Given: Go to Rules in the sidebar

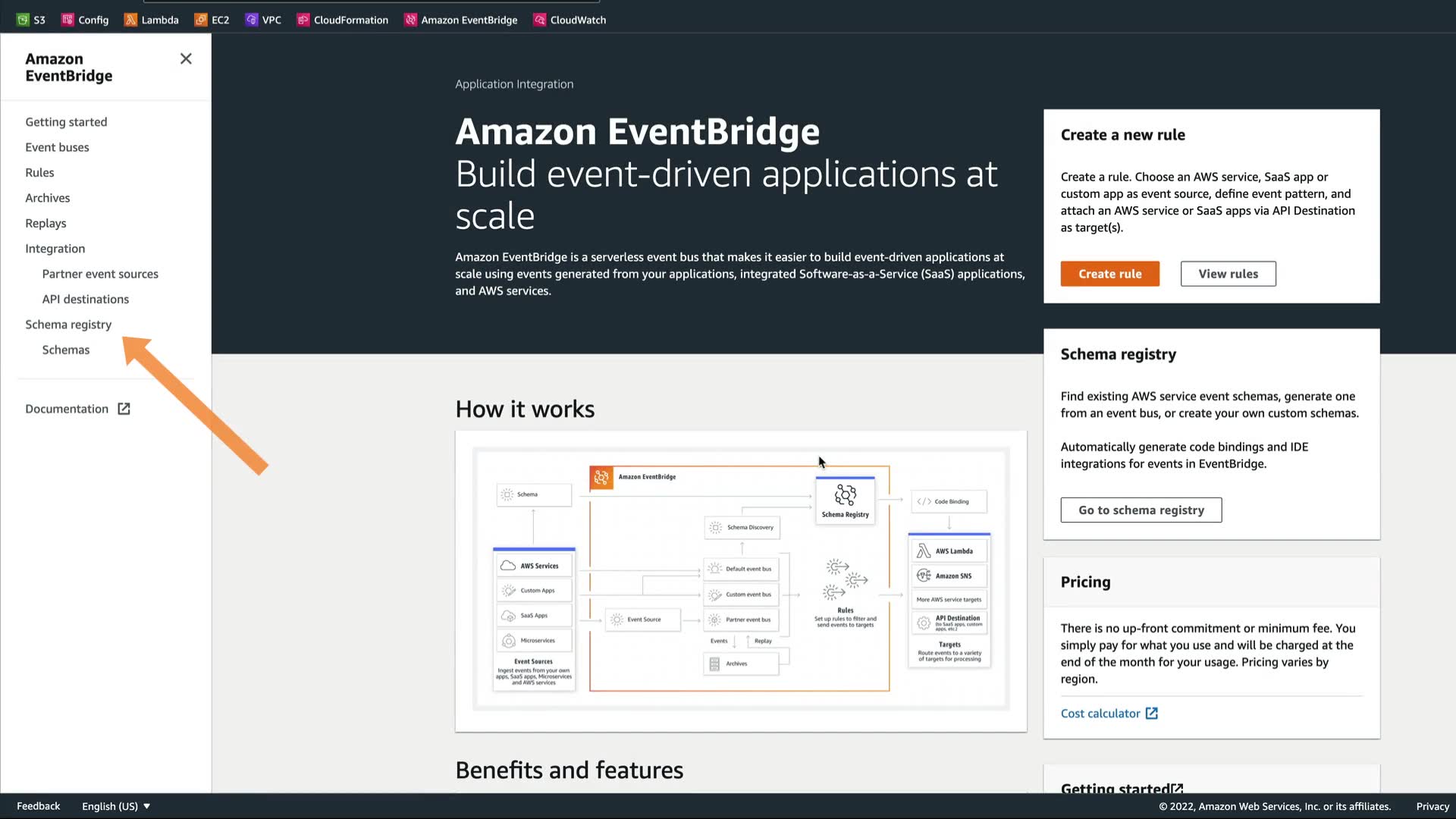Looking at the screenshot, I should click(x=39, y=173).
